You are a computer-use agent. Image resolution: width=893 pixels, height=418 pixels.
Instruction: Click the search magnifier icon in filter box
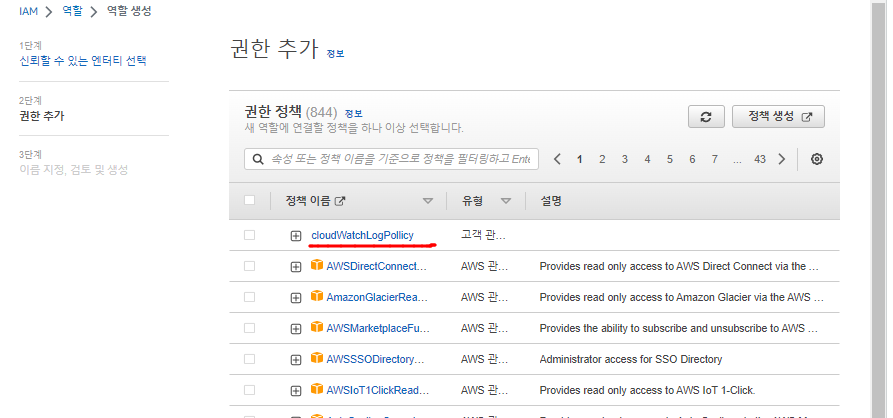[x=258, y=159]
